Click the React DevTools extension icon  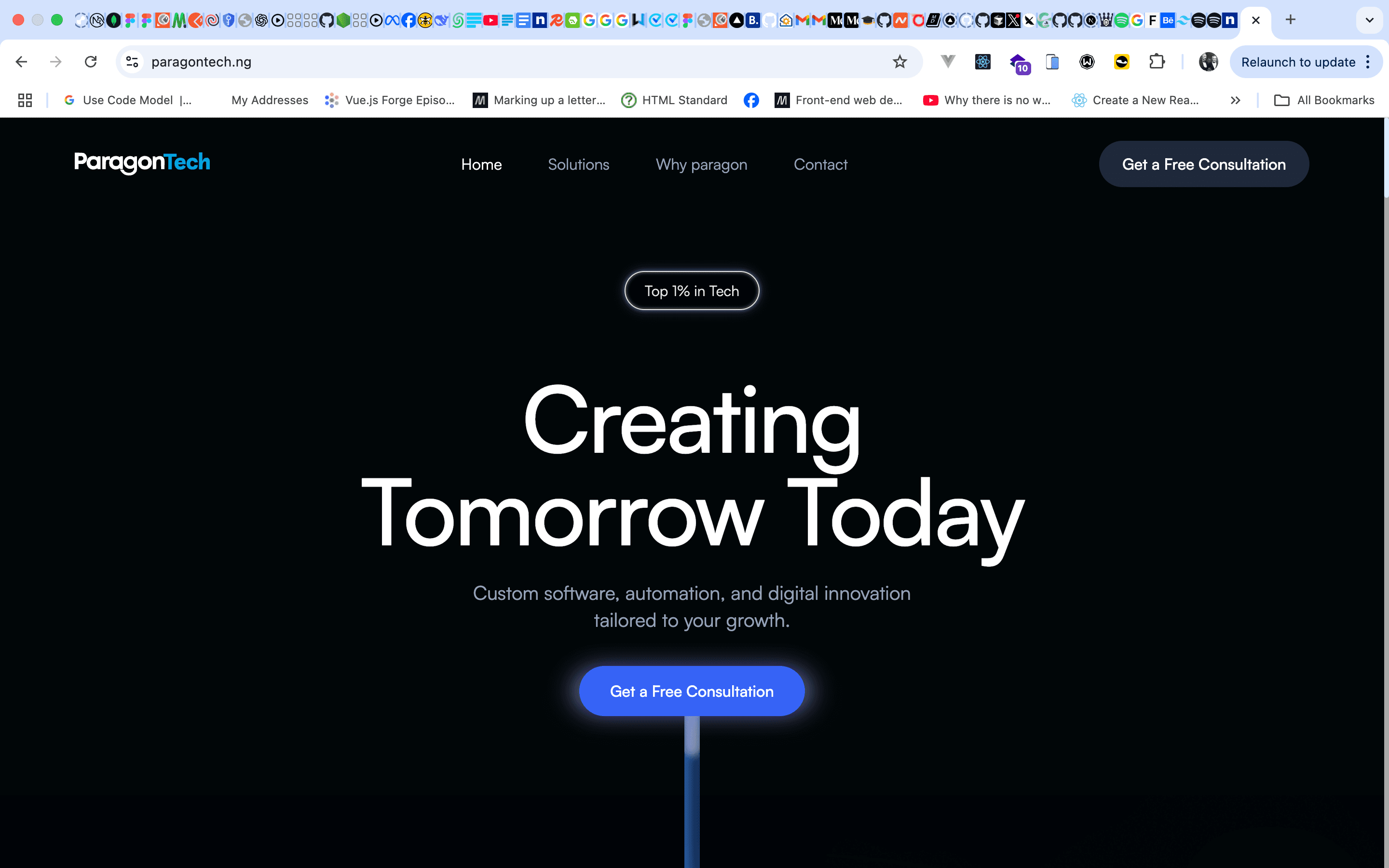pyautogui.click(x=982, y=62)
